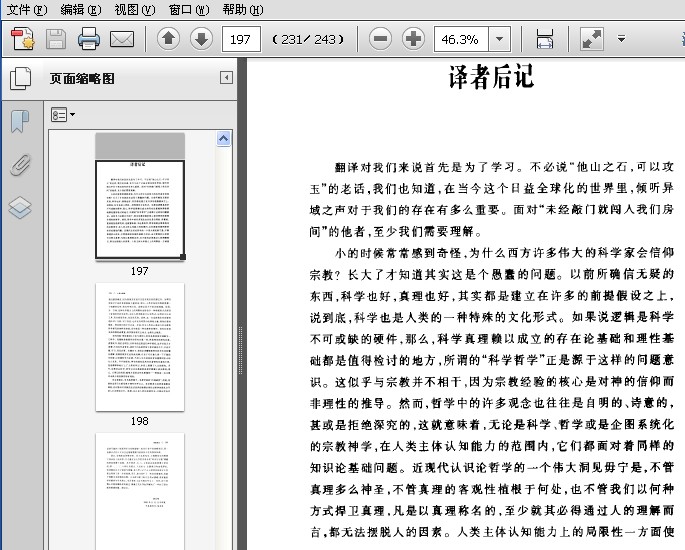Toggle the Page Thumbnails panel button
685x550 pixels.
pyautogui.click(x=20, y=78)
